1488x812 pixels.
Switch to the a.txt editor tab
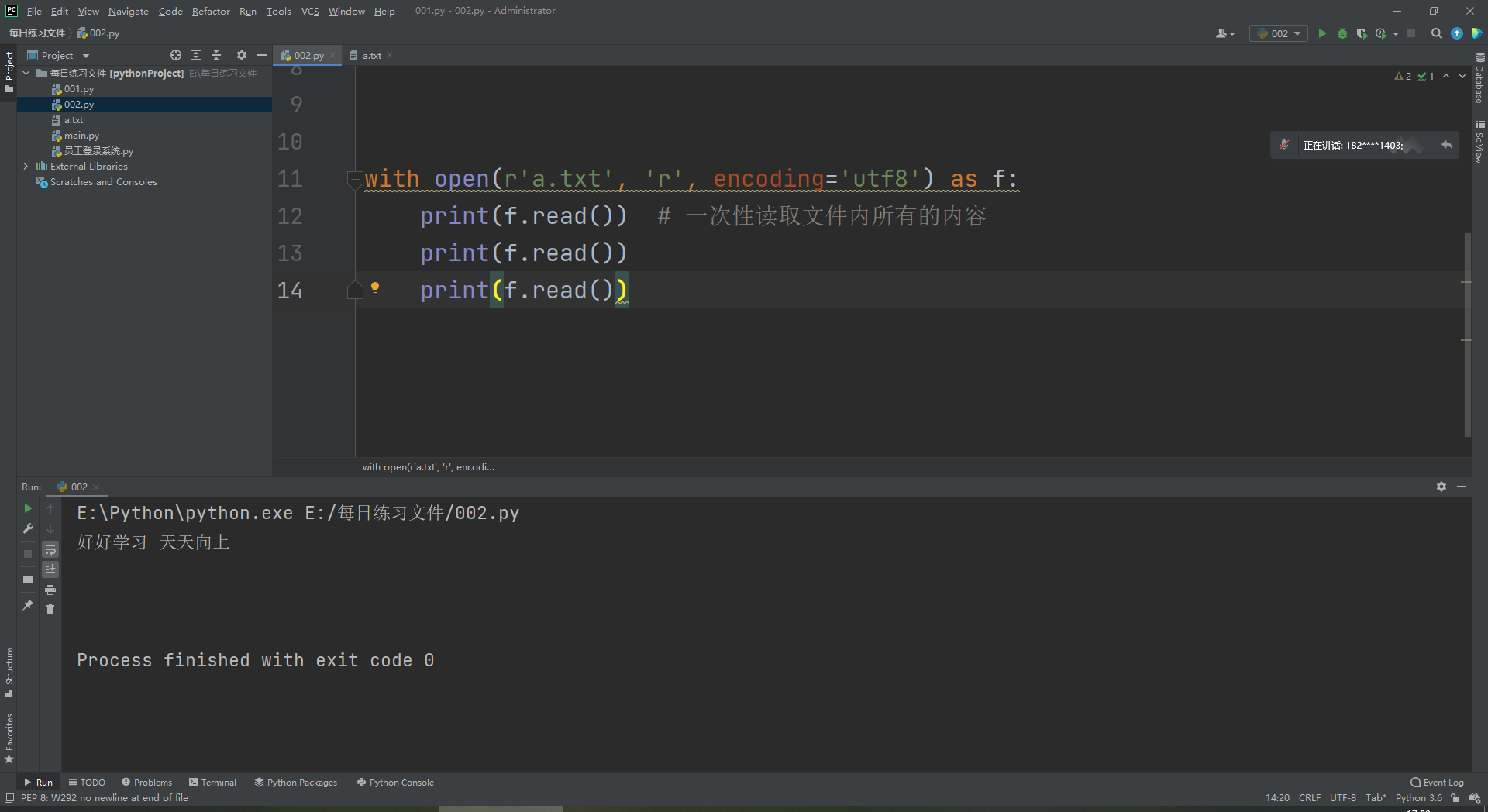coord(371,55)
